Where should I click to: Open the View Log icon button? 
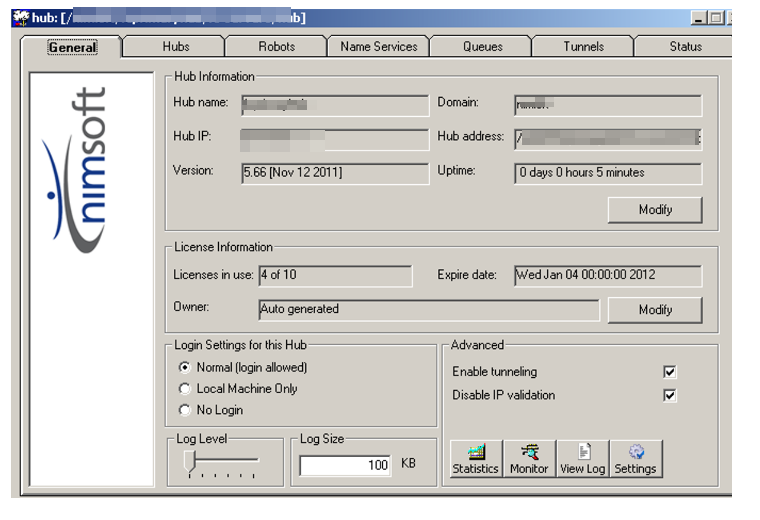click(x=582, y=459)
